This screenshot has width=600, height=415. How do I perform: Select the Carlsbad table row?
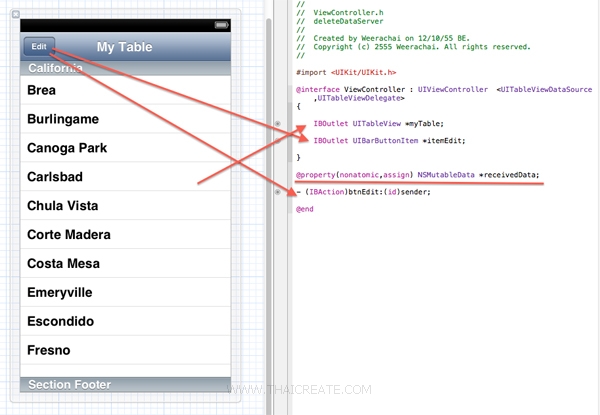(x=126, y=177)
